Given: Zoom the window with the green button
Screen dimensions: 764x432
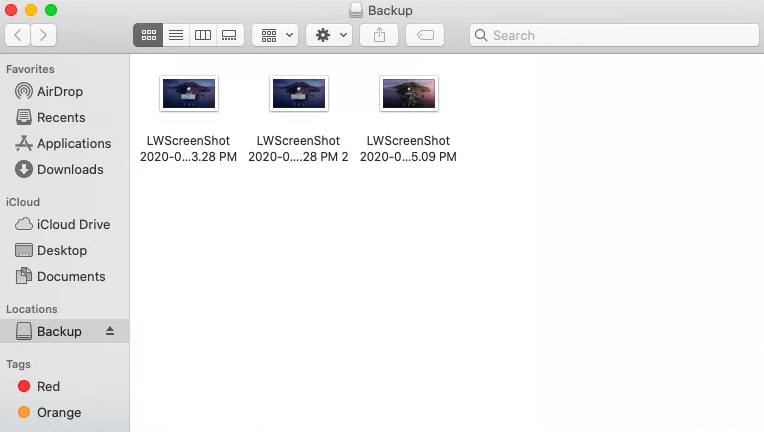Looking at the screenshot, I should (x=51, y=10).
